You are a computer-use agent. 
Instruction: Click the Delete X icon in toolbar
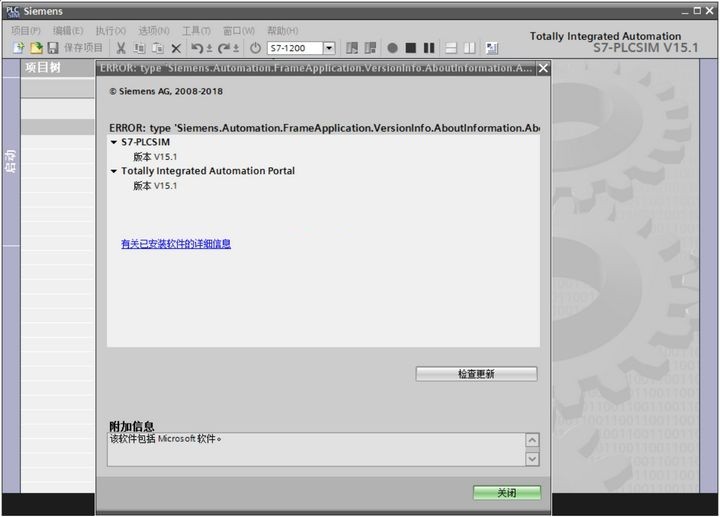pos(176,48)
